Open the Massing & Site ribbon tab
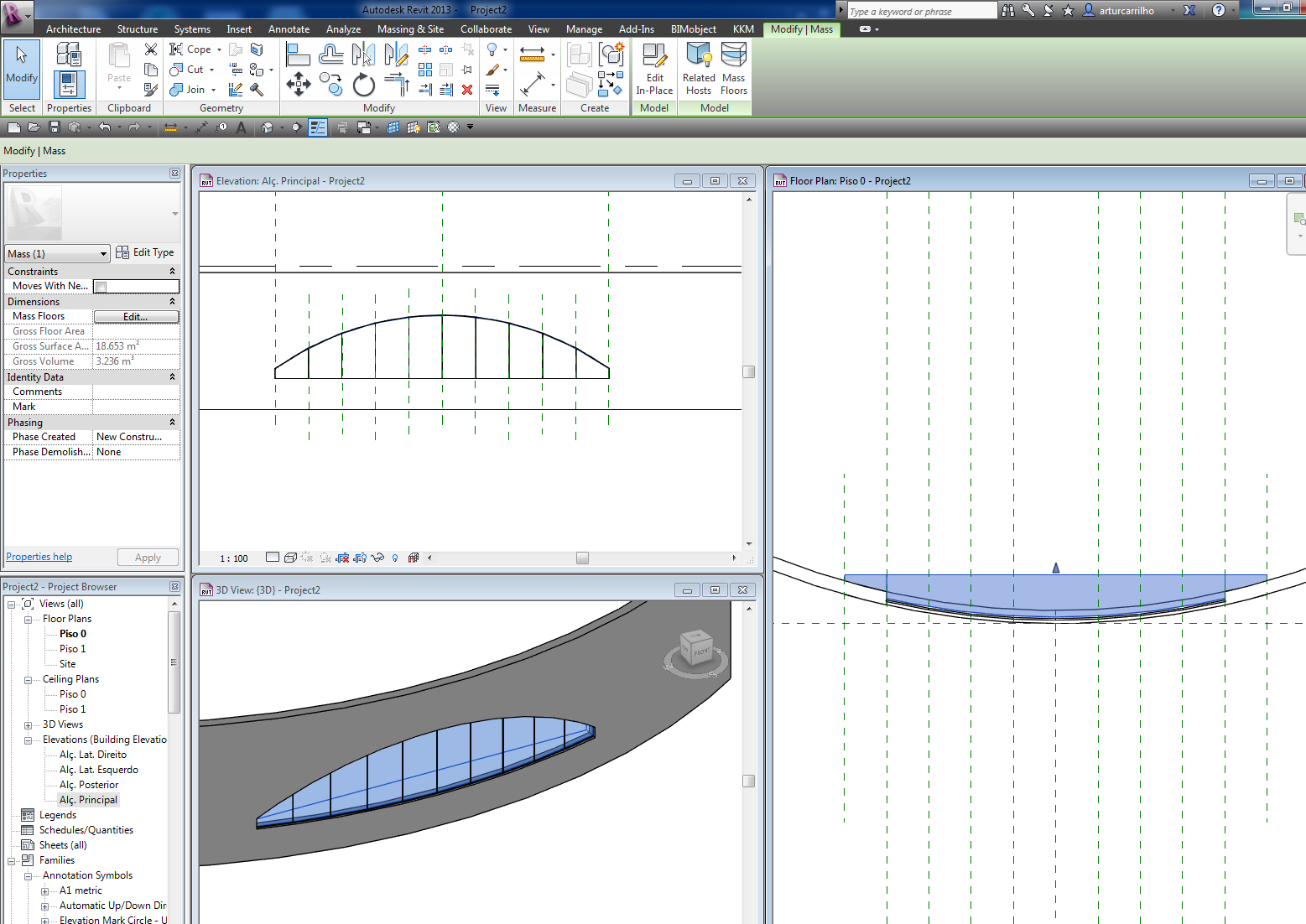 [x=410, y=29]
